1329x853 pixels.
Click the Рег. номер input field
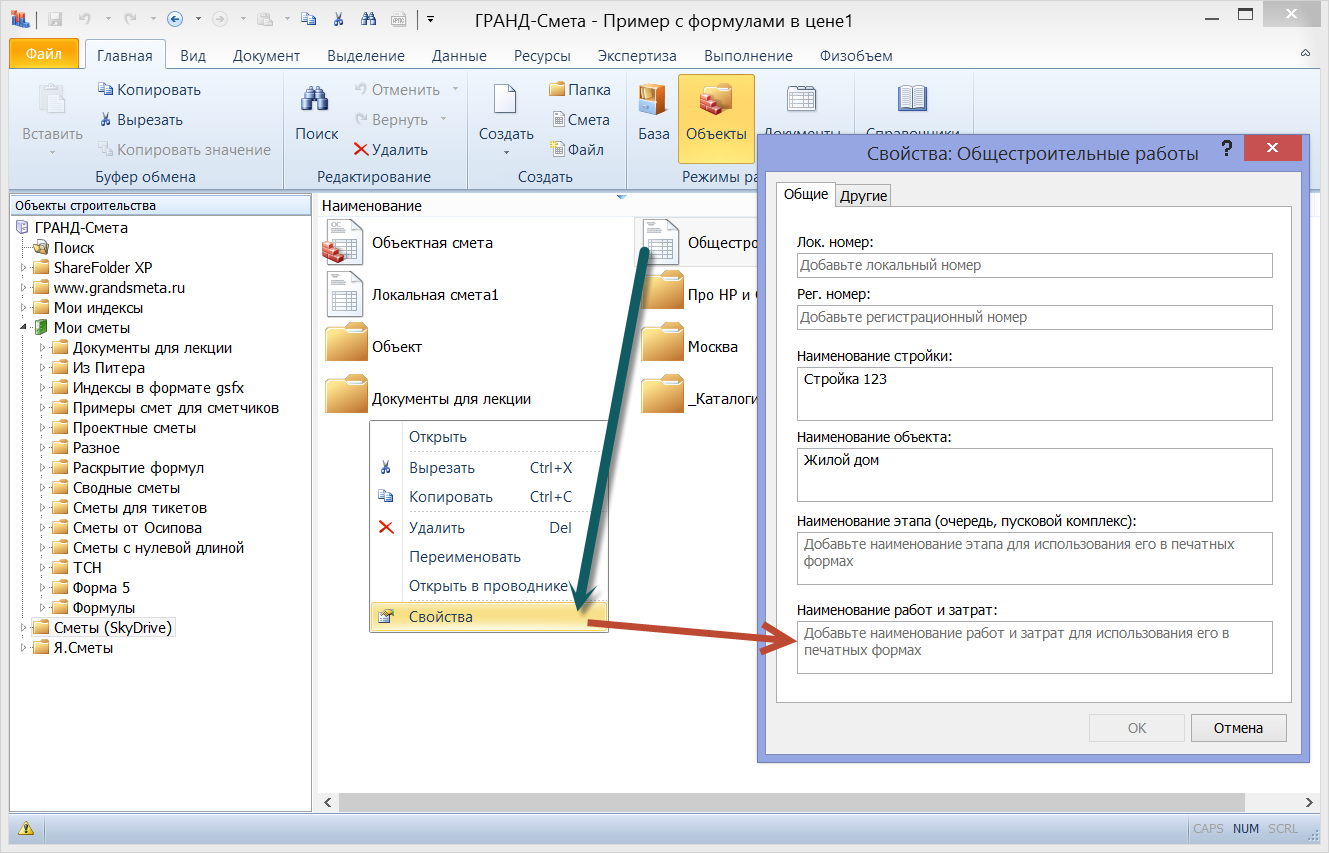(x=1034, y=317)
